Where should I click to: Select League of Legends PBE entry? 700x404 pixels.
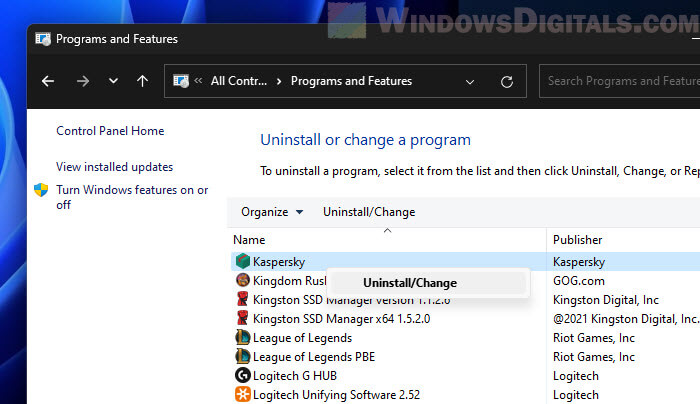point(314,357)
